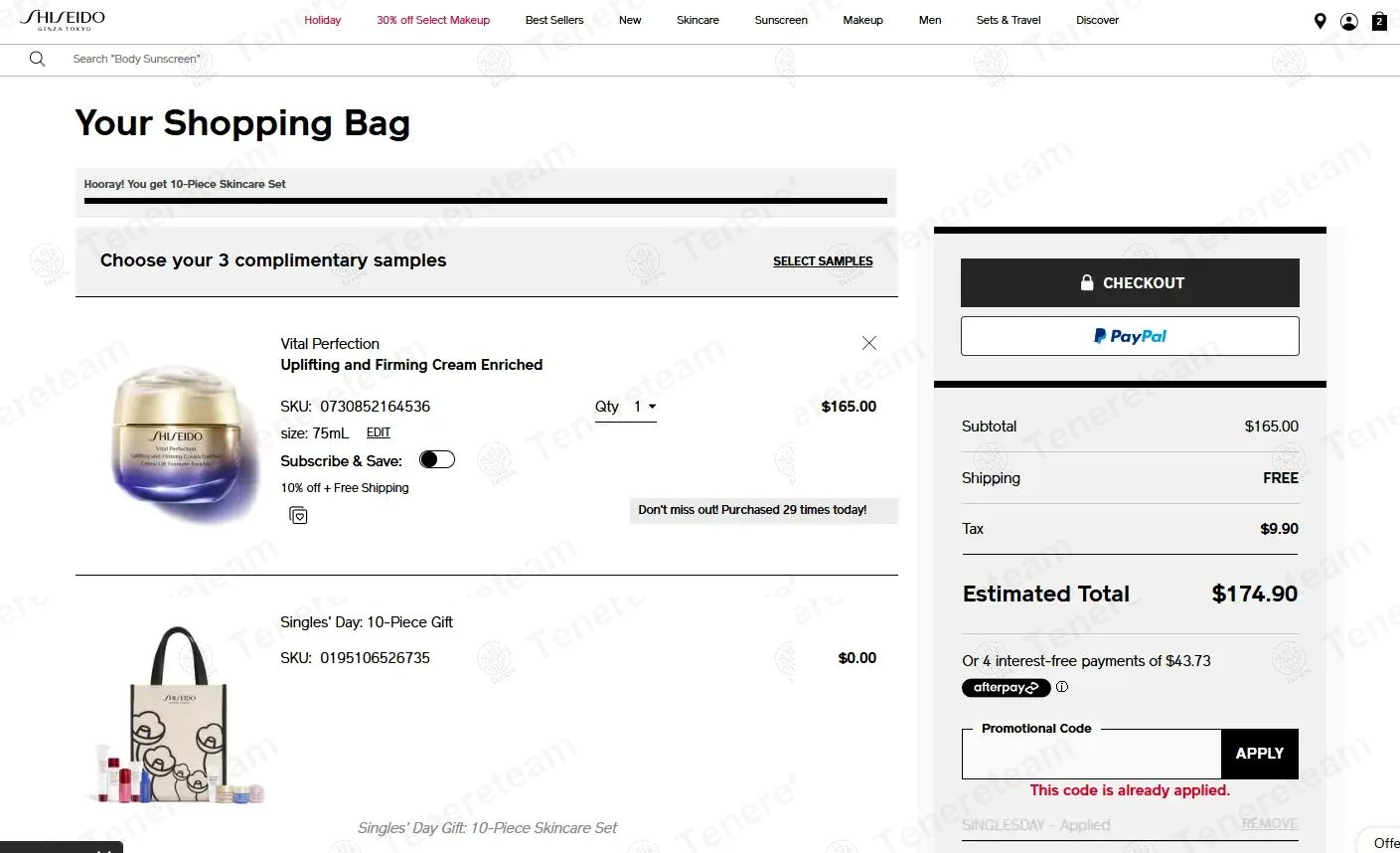1400x853 pixels.
Task: Toggle Subscribe & Save switch
Action: pyautogui.click(x=437, y=459)
